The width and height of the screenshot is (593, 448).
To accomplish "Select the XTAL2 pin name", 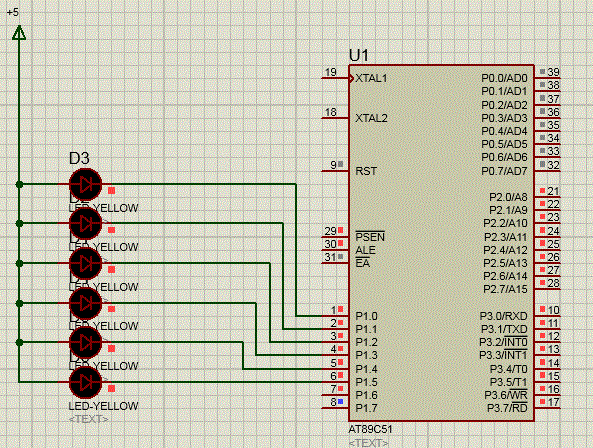I will [x=371, y=118].
